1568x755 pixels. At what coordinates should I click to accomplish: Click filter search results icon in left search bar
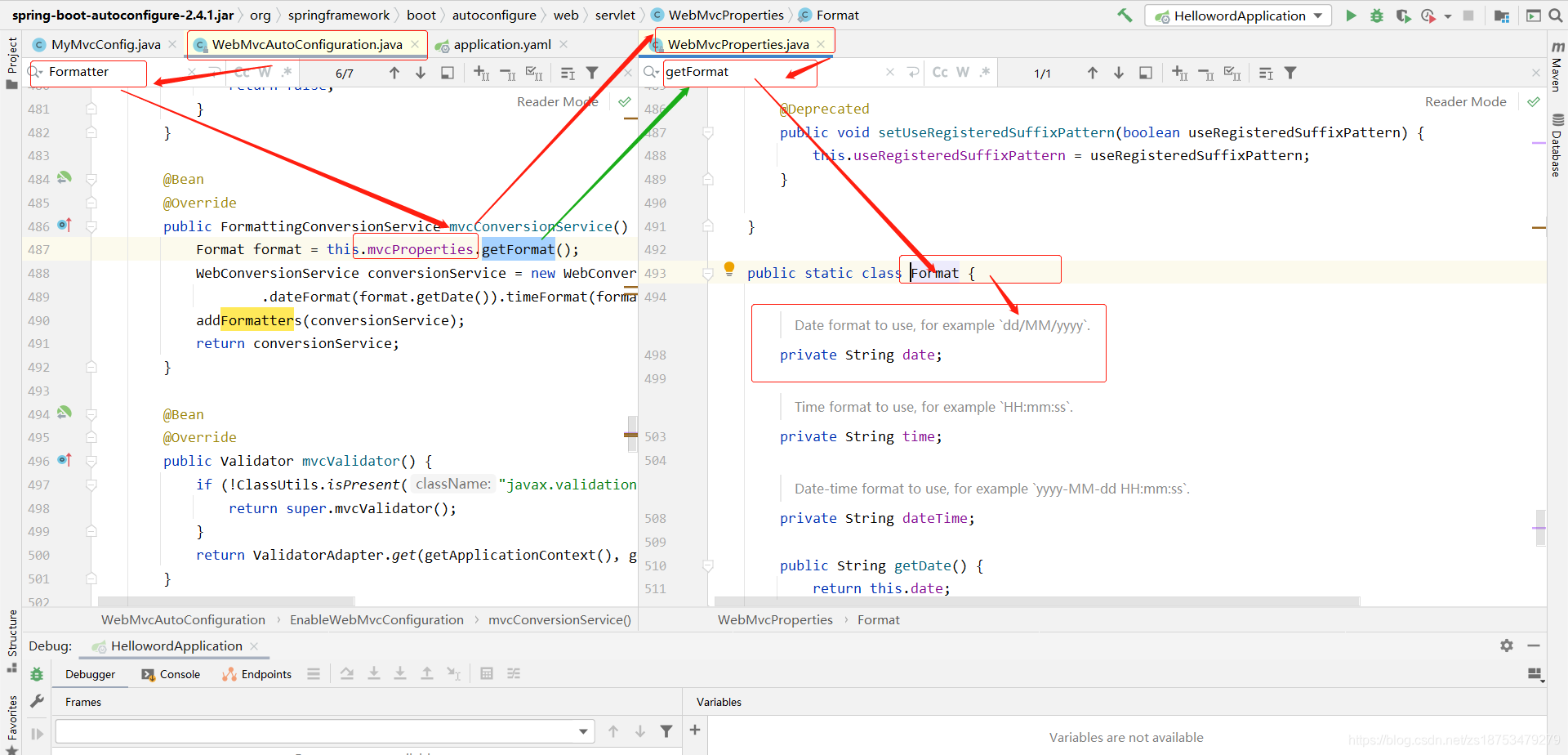pyautogui.click(x=592, y=73)
